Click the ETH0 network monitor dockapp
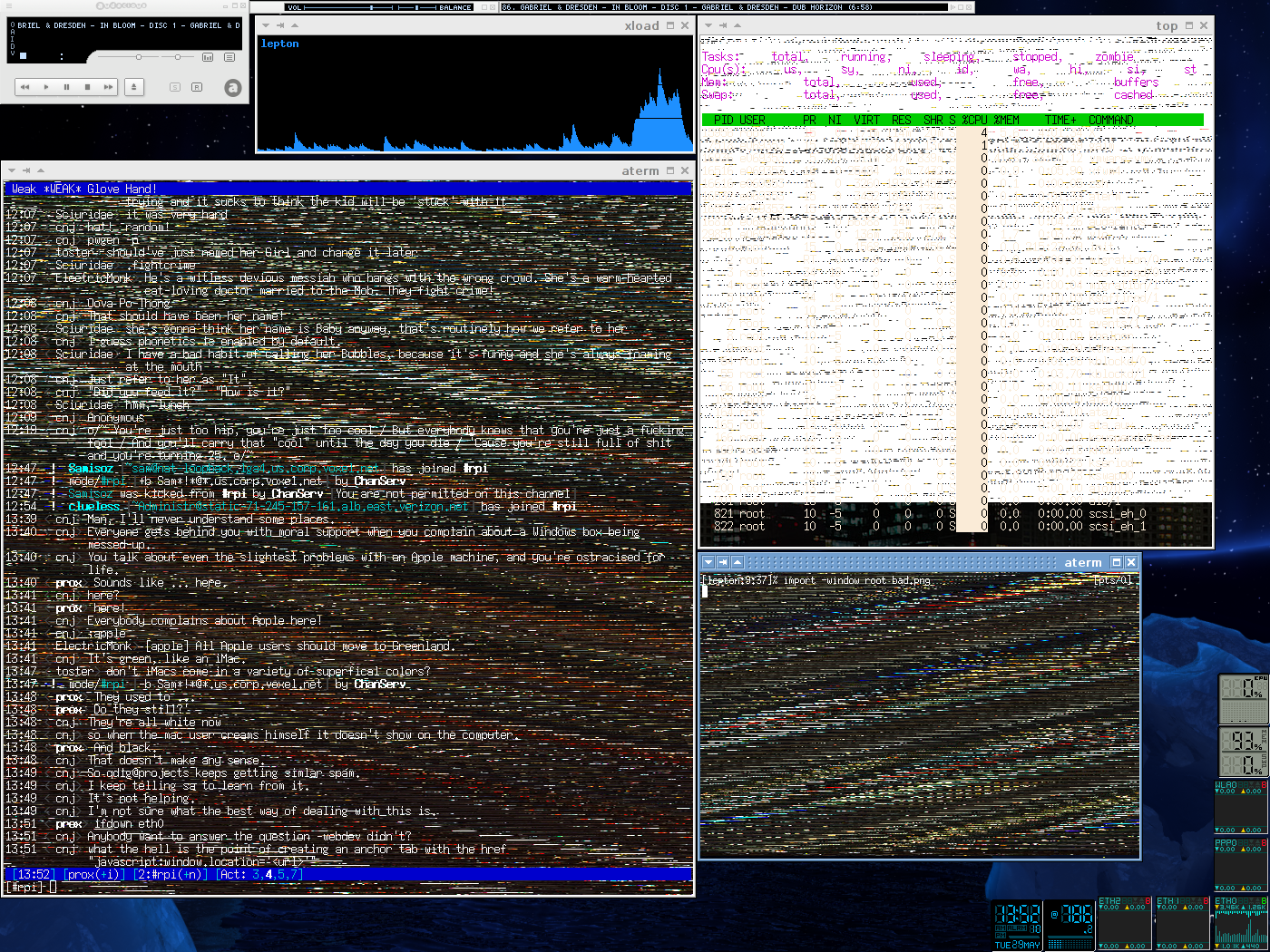This screenshot has width=1270, height=952. (x=1242, y=923)
